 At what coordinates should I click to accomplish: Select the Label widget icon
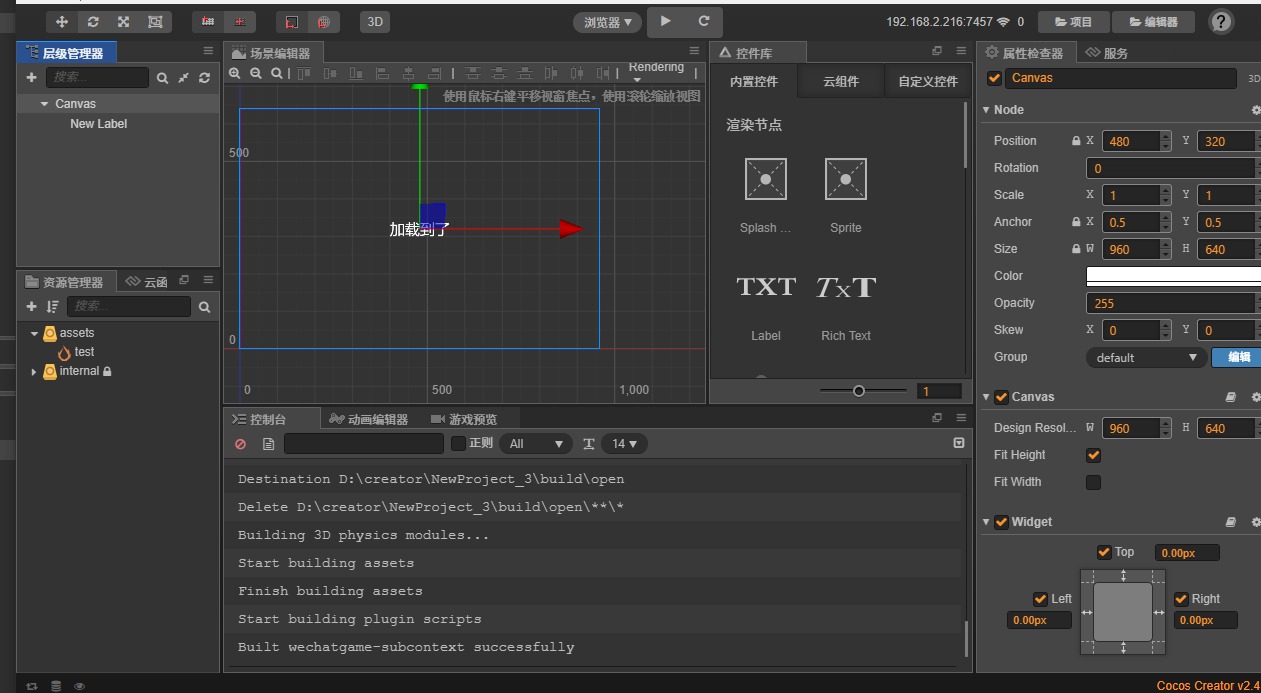[x=766, y=287]
